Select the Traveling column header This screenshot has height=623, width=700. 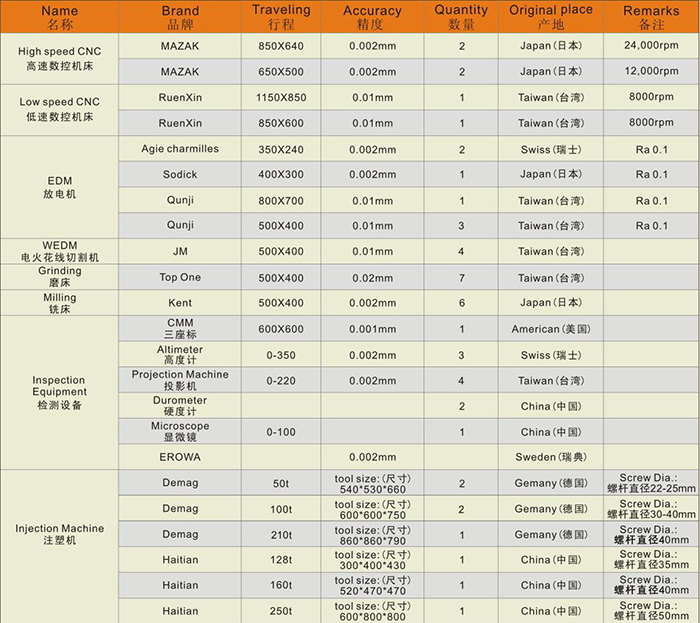coord(281,17)
